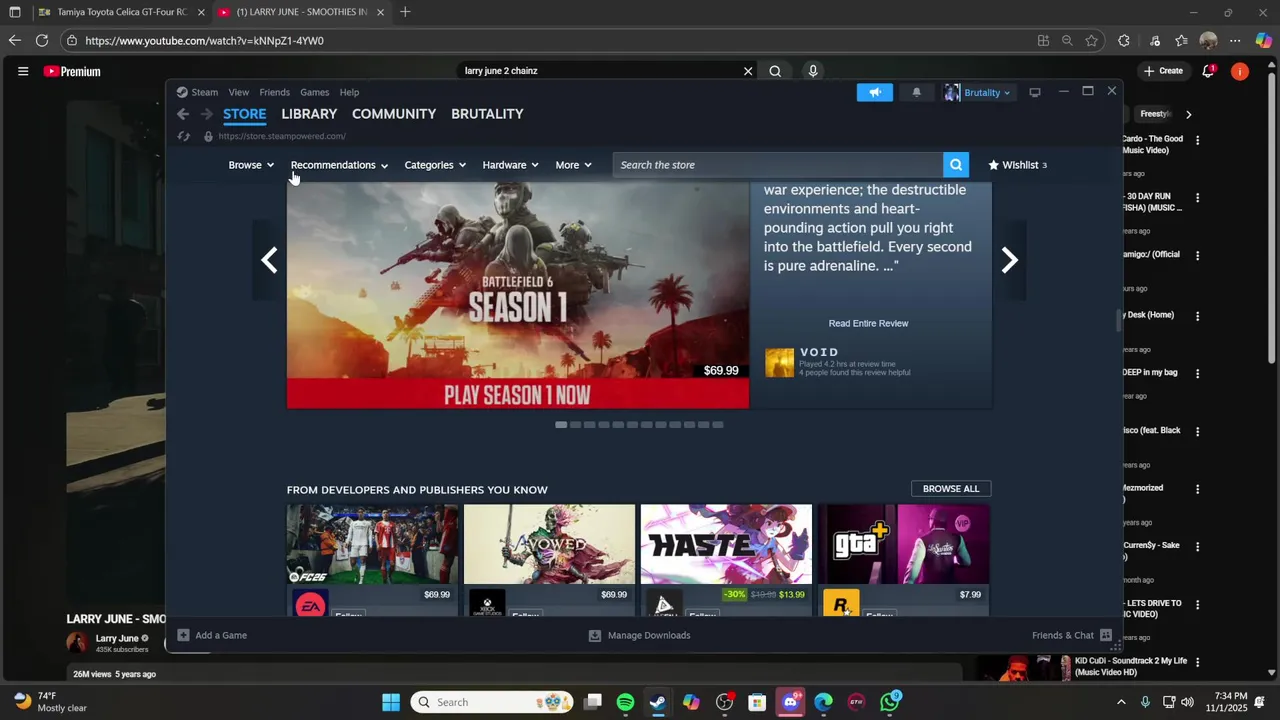This screenshot has width=1280, height=720.
Task: Open options for 'DEEP in my bag' video
Action: [1197, 373]
